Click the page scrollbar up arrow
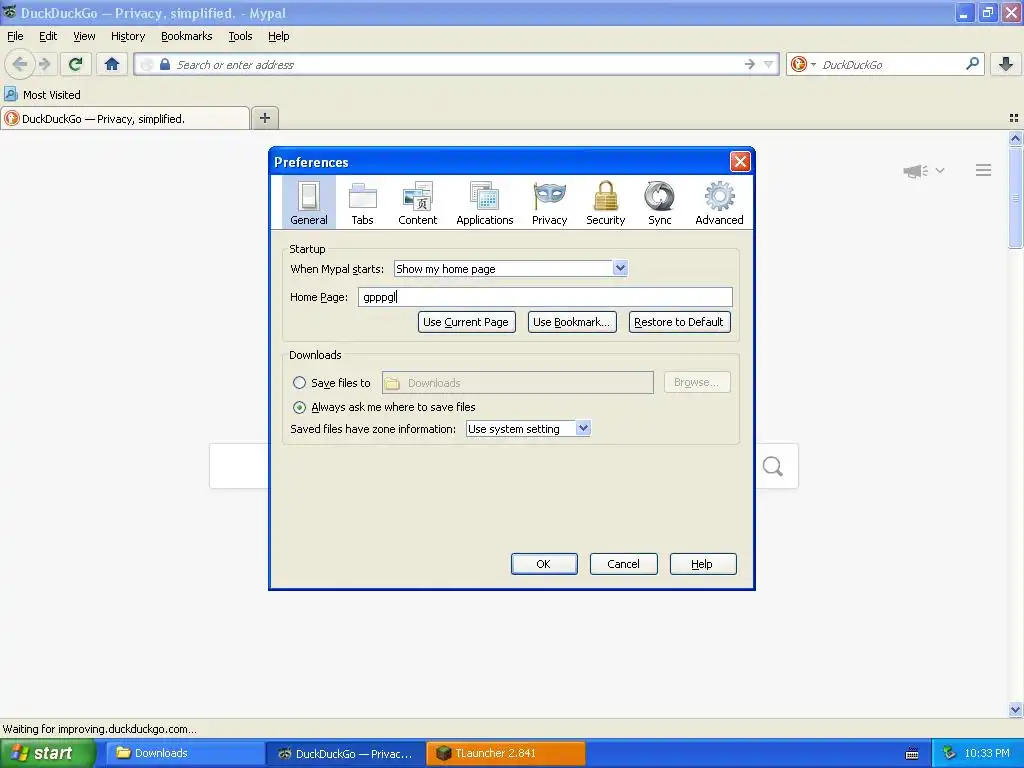This screenshot has width=1024, height=768. point(1015,138)
